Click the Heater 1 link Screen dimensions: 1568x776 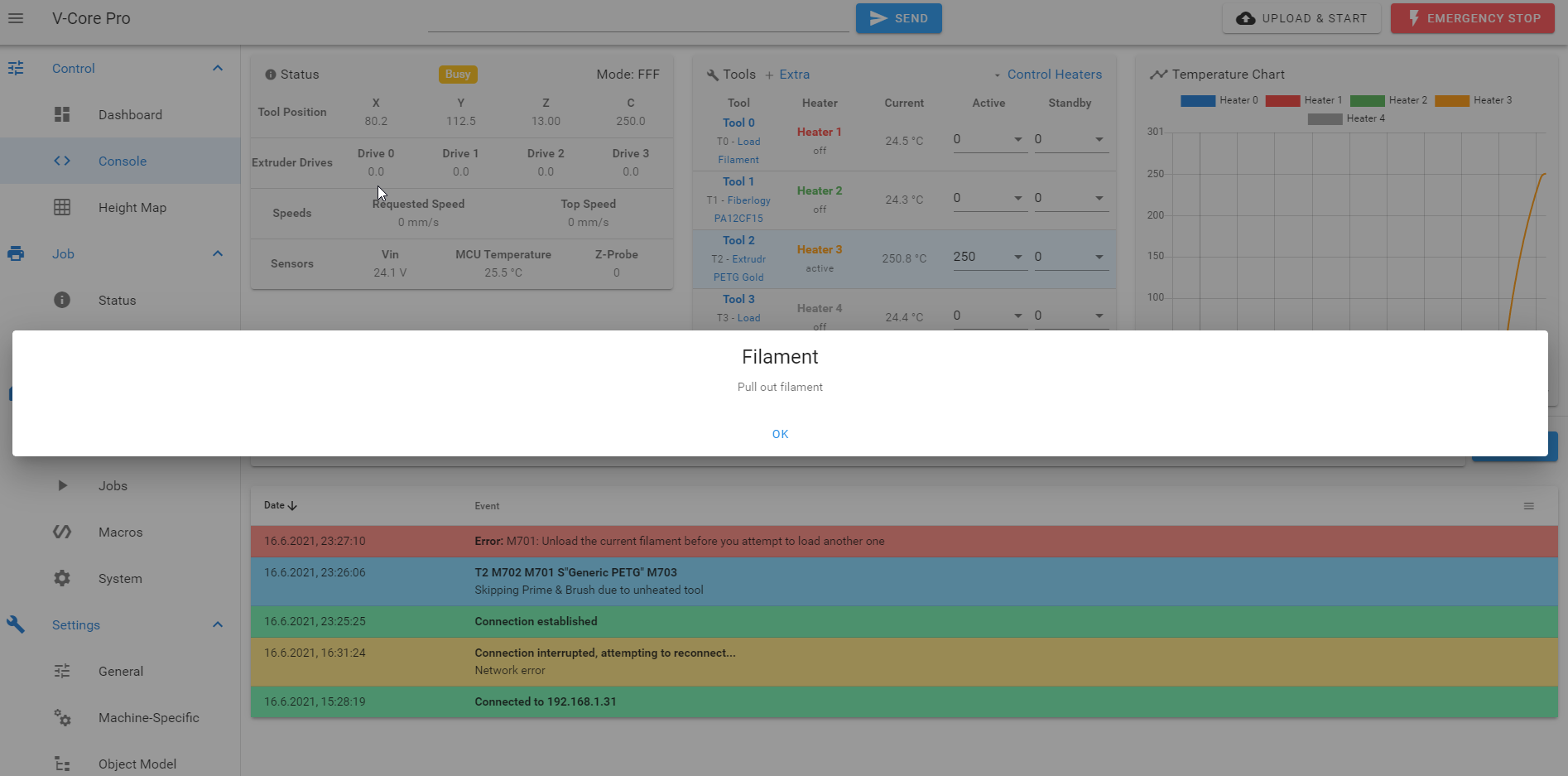coord(820,132)
